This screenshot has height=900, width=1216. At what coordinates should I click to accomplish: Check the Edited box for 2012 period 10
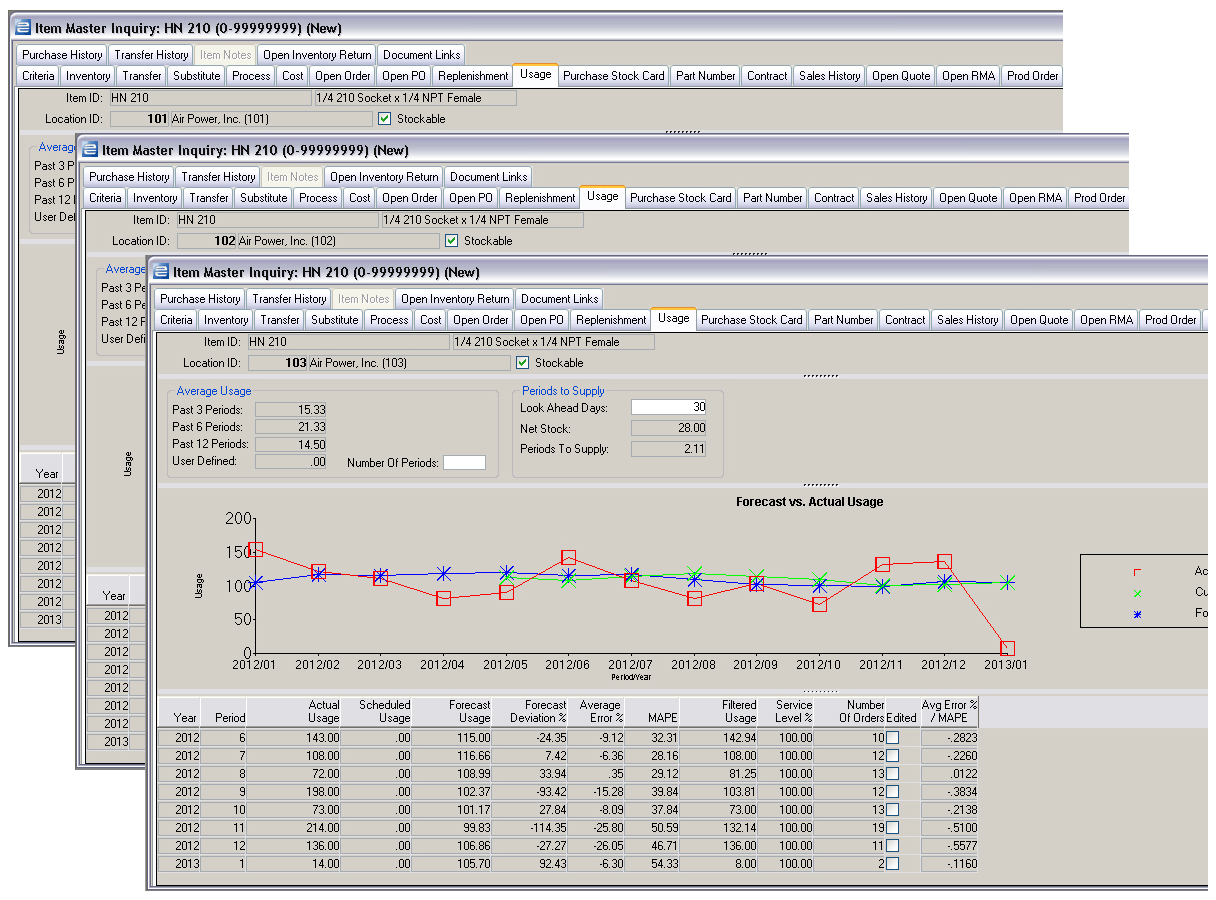coord(892,809)
